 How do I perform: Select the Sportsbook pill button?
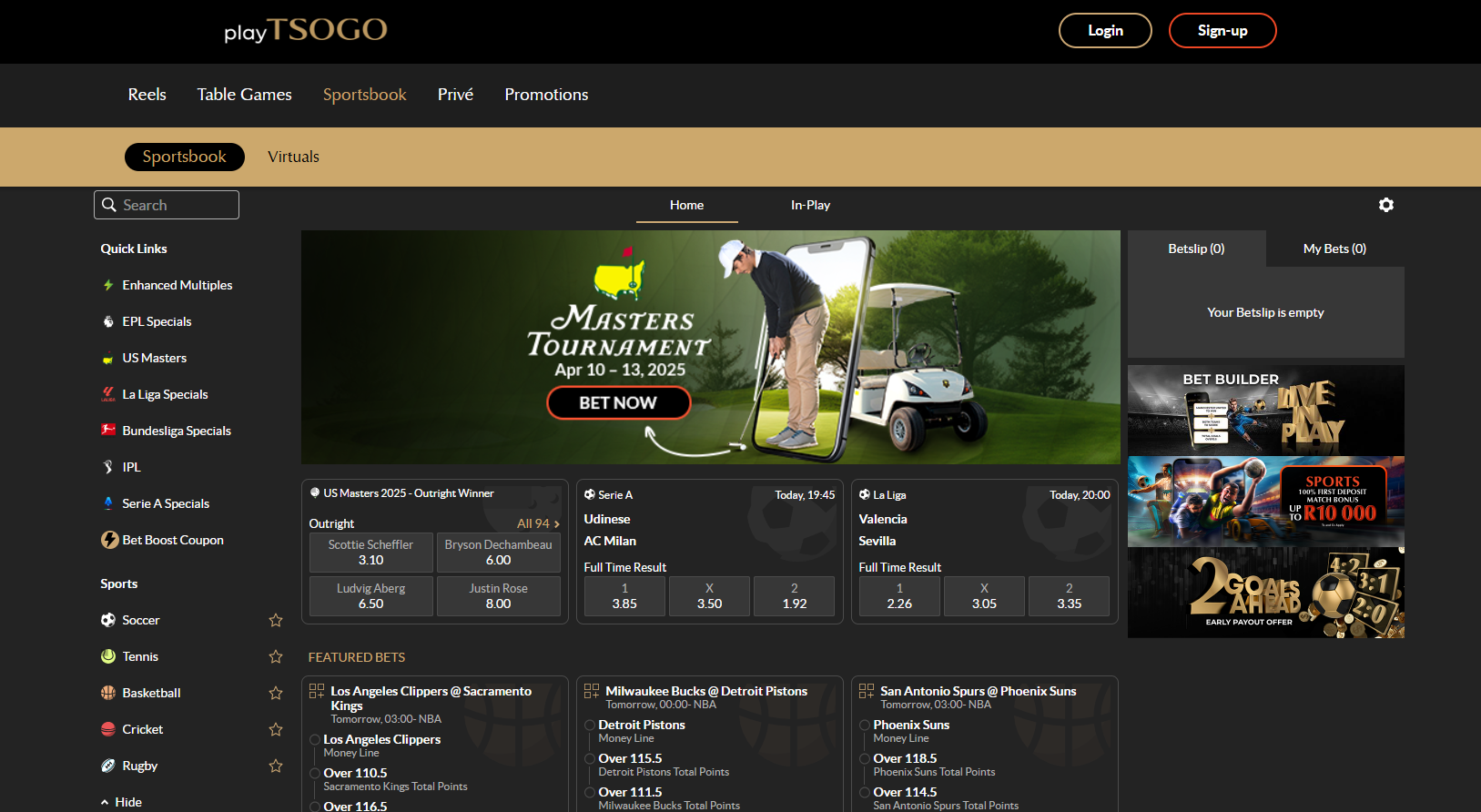[x=185, y=157]
